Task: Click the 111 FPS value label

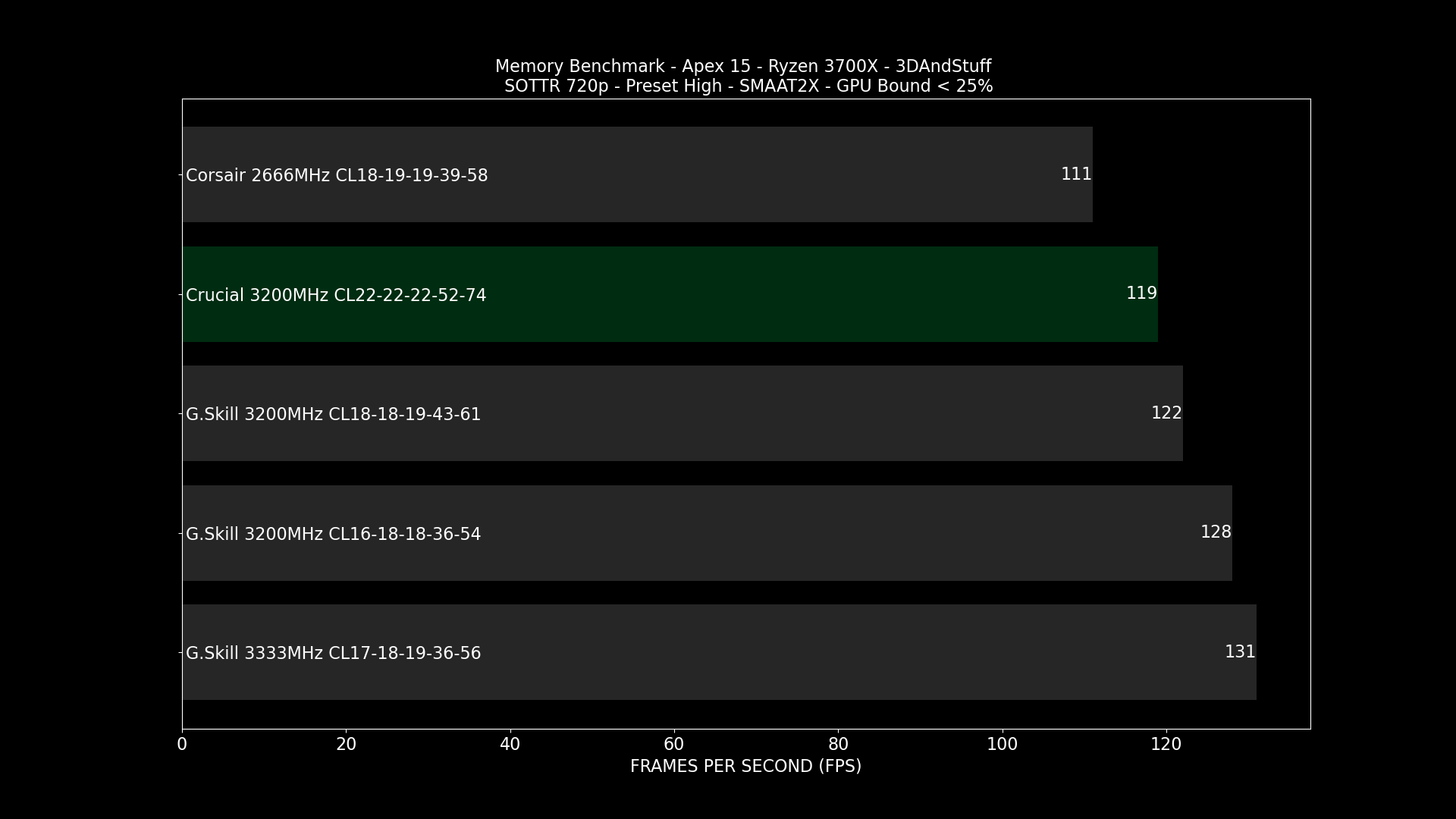Action: click(x=1075, y=174)
